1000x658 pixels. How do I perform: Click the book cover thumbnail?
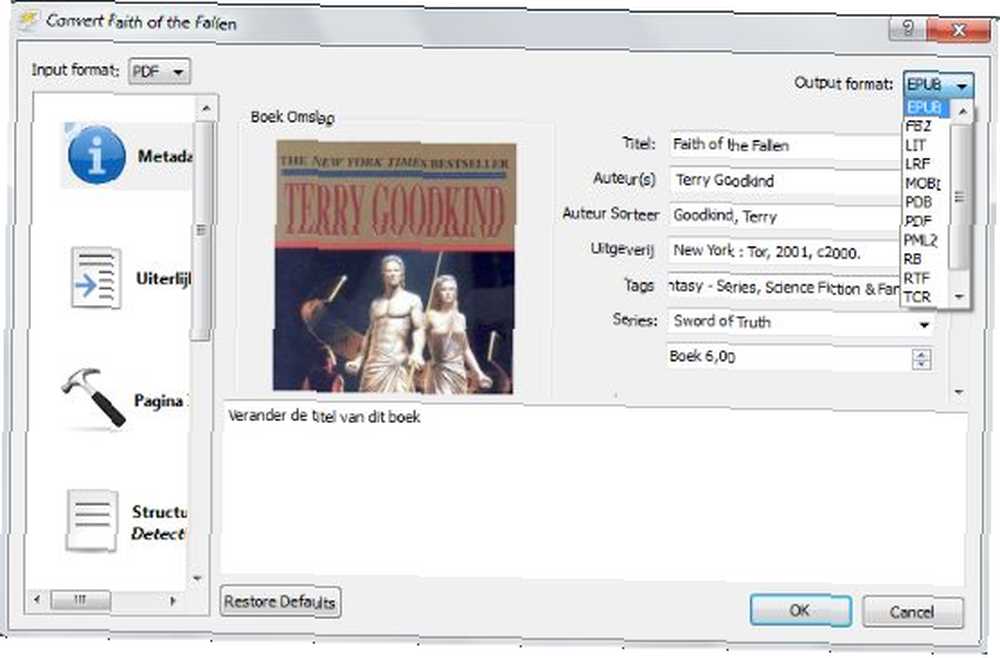[394, 267]
